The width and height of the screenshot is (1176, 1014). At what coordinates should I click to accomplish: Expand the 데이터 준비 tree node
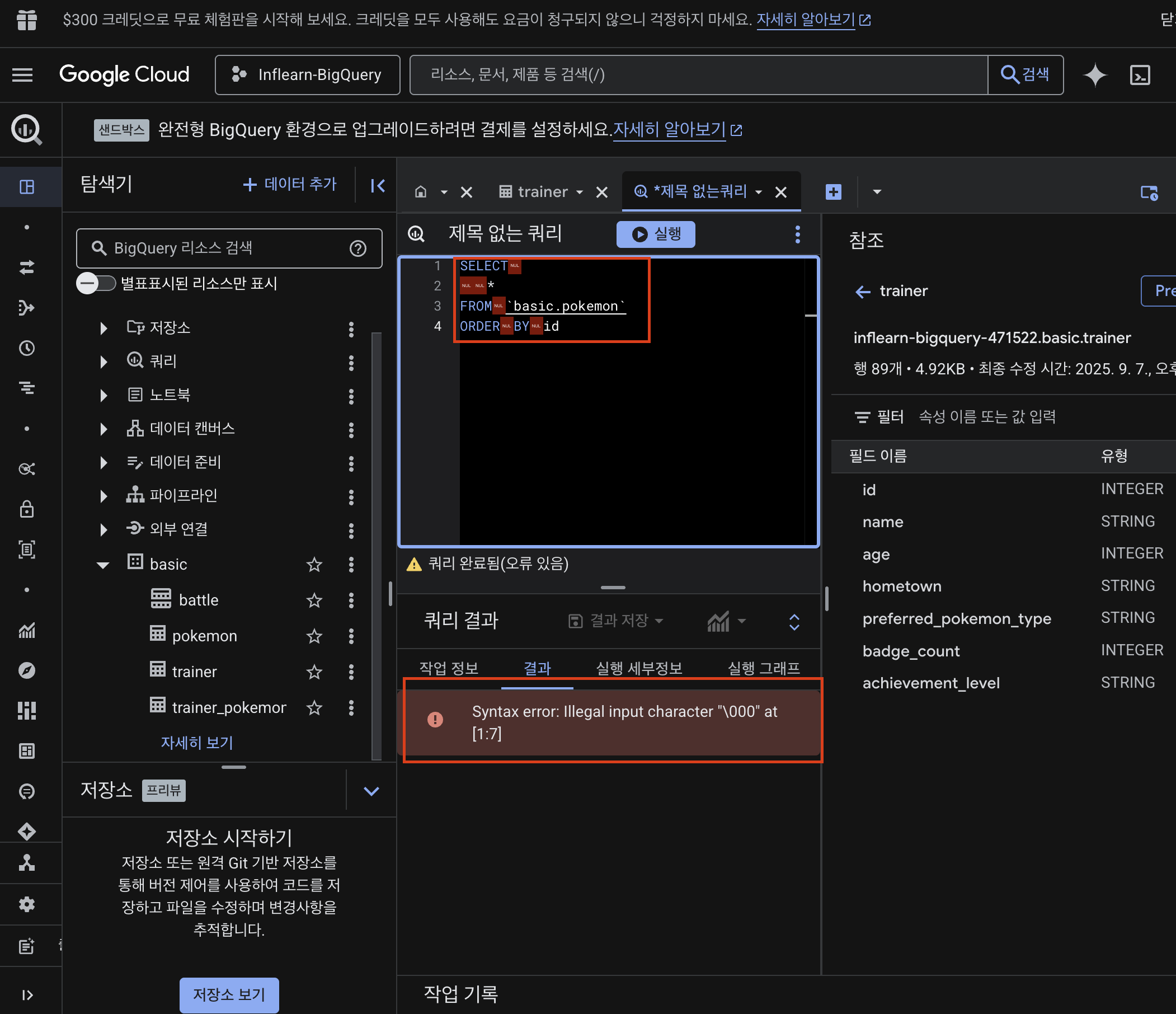pyautogui.click(x=104, y=462)
